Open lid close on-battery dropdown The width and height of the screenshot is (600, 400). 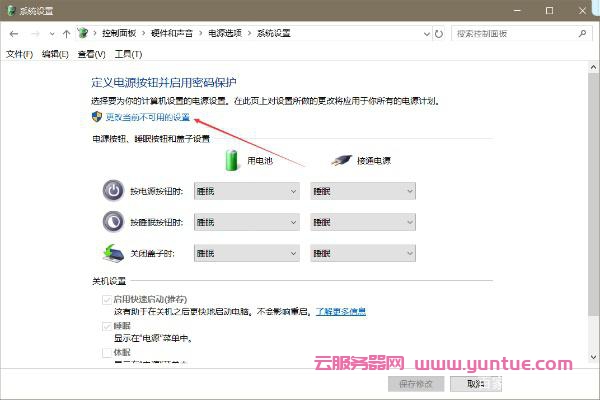tap(247, 253)
